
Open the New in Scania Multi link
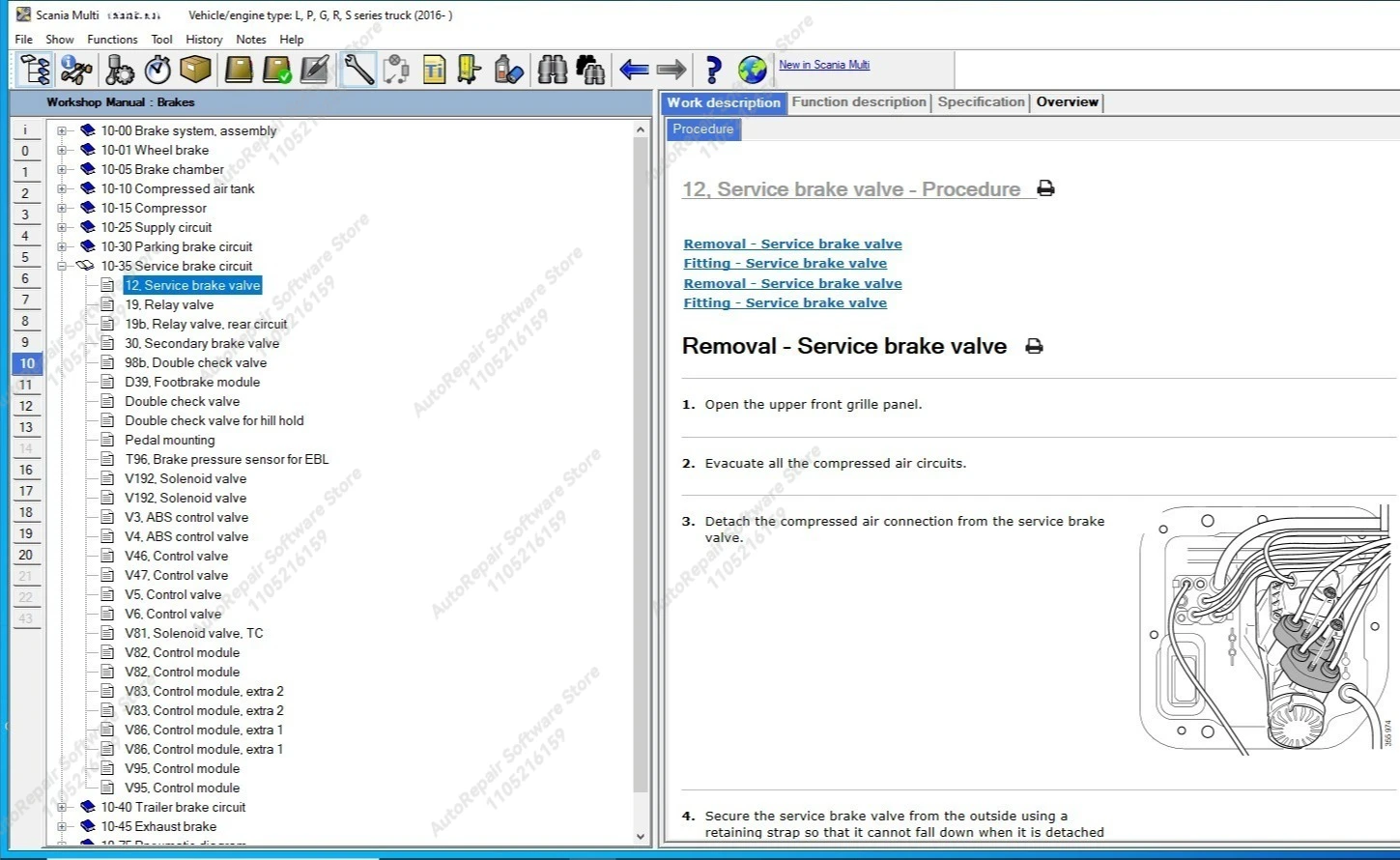824,65
